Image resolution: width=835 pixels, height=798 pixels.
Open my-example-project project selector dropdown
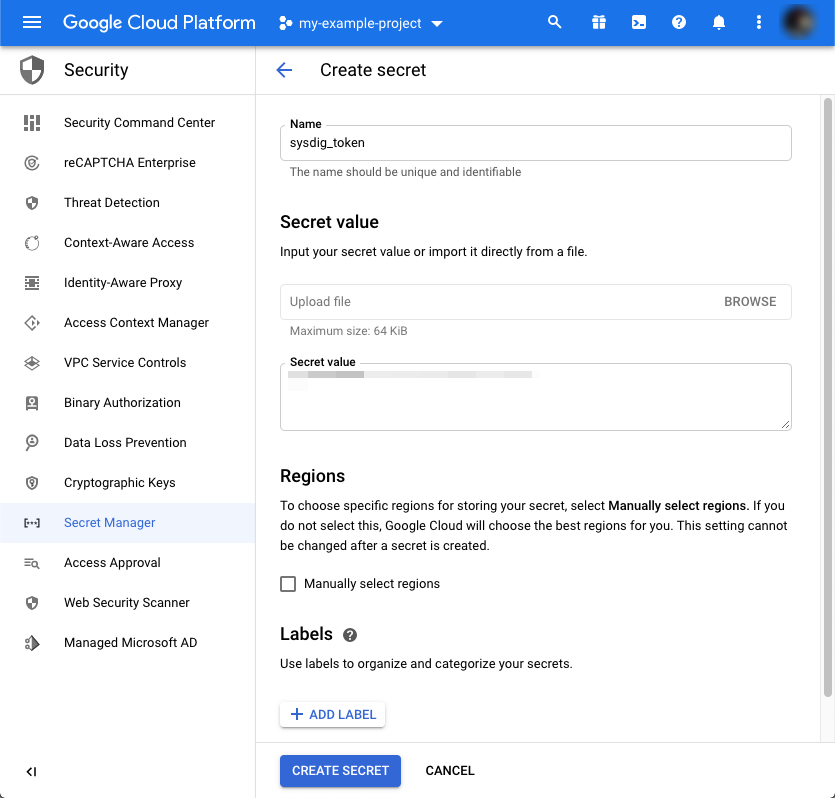pyautogui.click(x=361, y=23)
